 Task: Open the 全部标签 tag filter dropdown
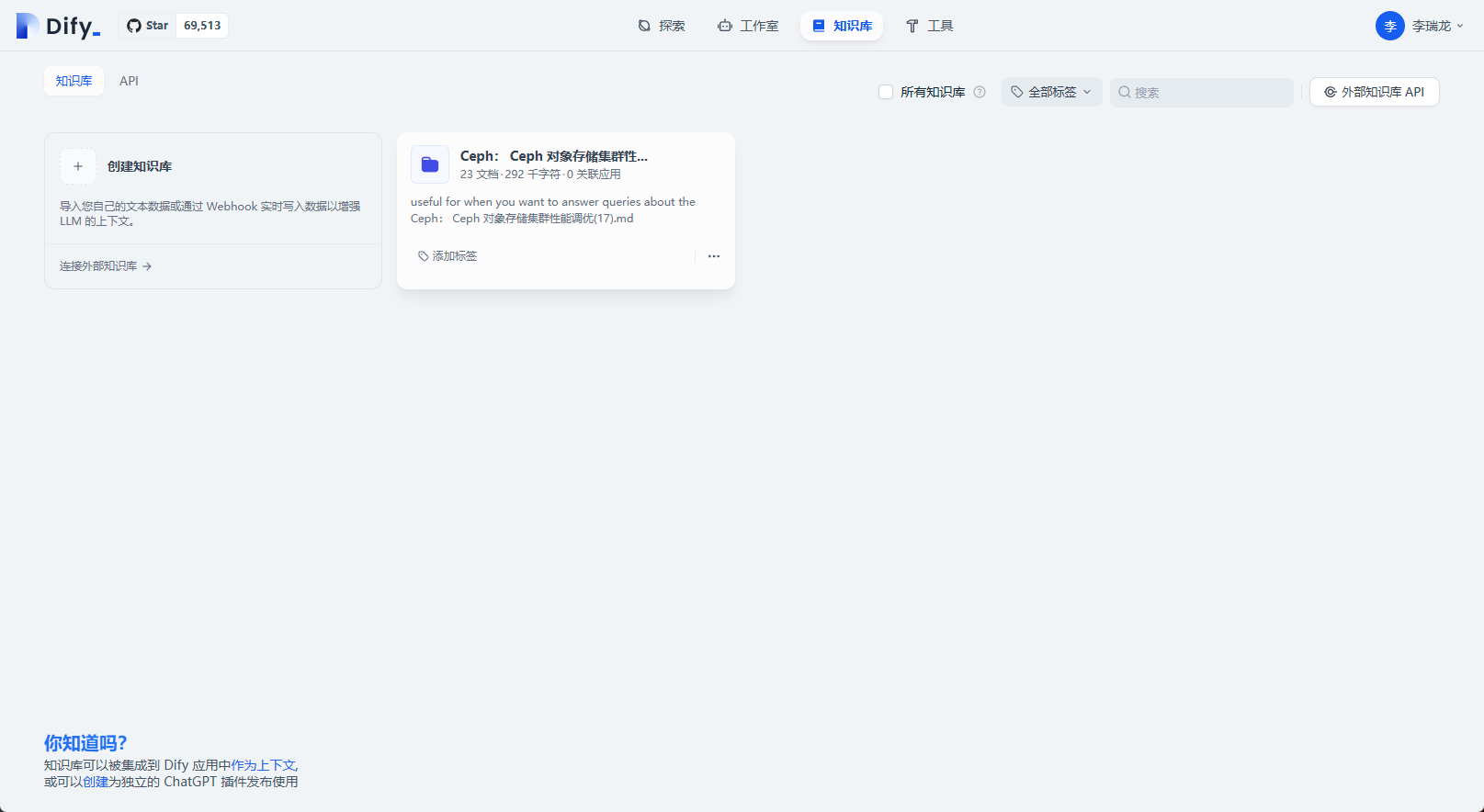1051,92
